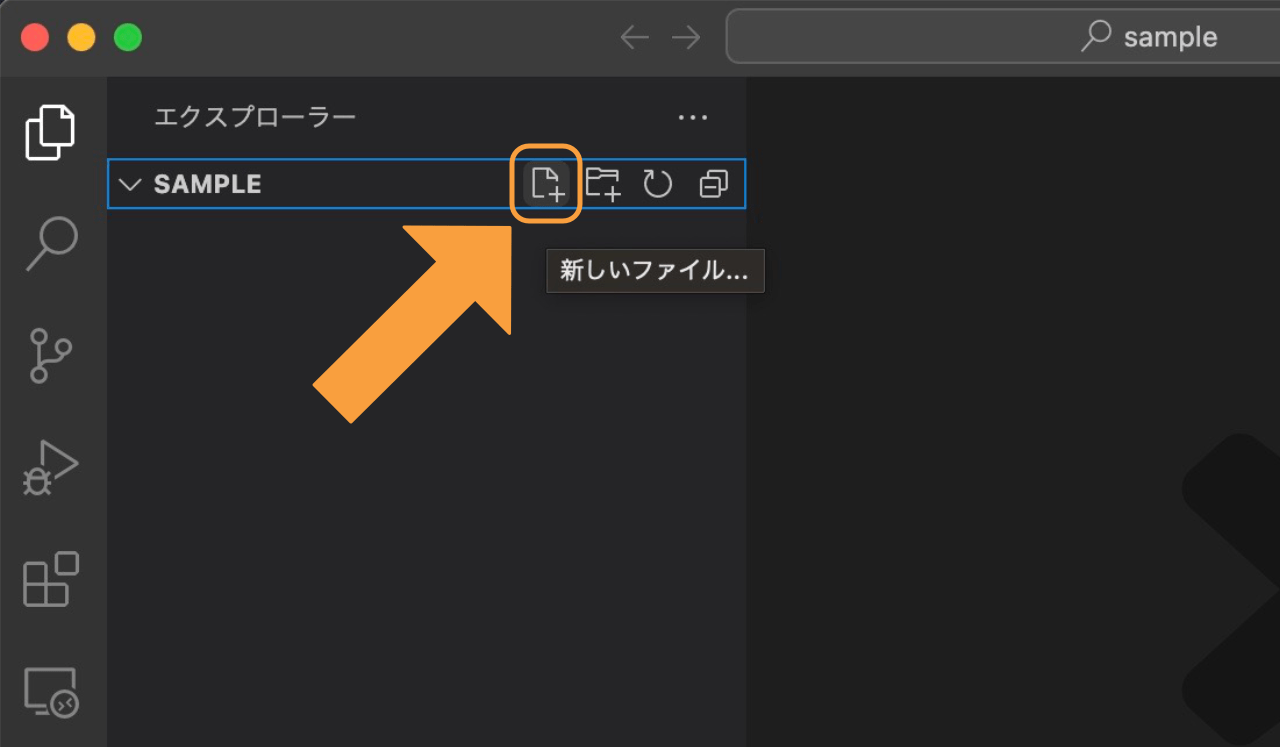
Task: Open the Remote Explorer view
Action: [51, 692]
